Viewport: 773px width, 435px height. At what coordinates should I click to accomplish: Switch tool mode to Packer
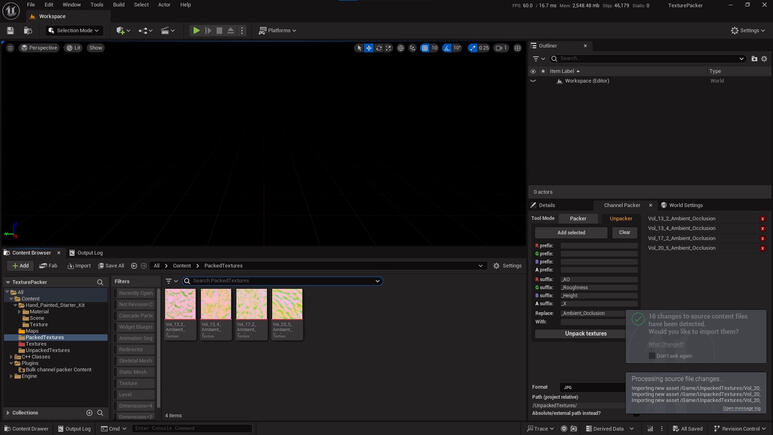click(578, 218)
